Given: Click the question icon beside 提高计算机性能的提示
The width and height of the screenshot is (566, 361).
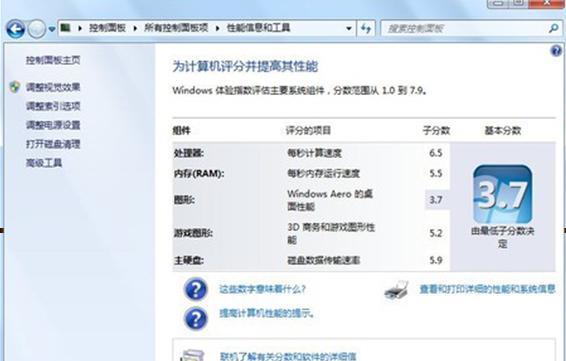Looking at the screenshot, I should pos(196,319).
